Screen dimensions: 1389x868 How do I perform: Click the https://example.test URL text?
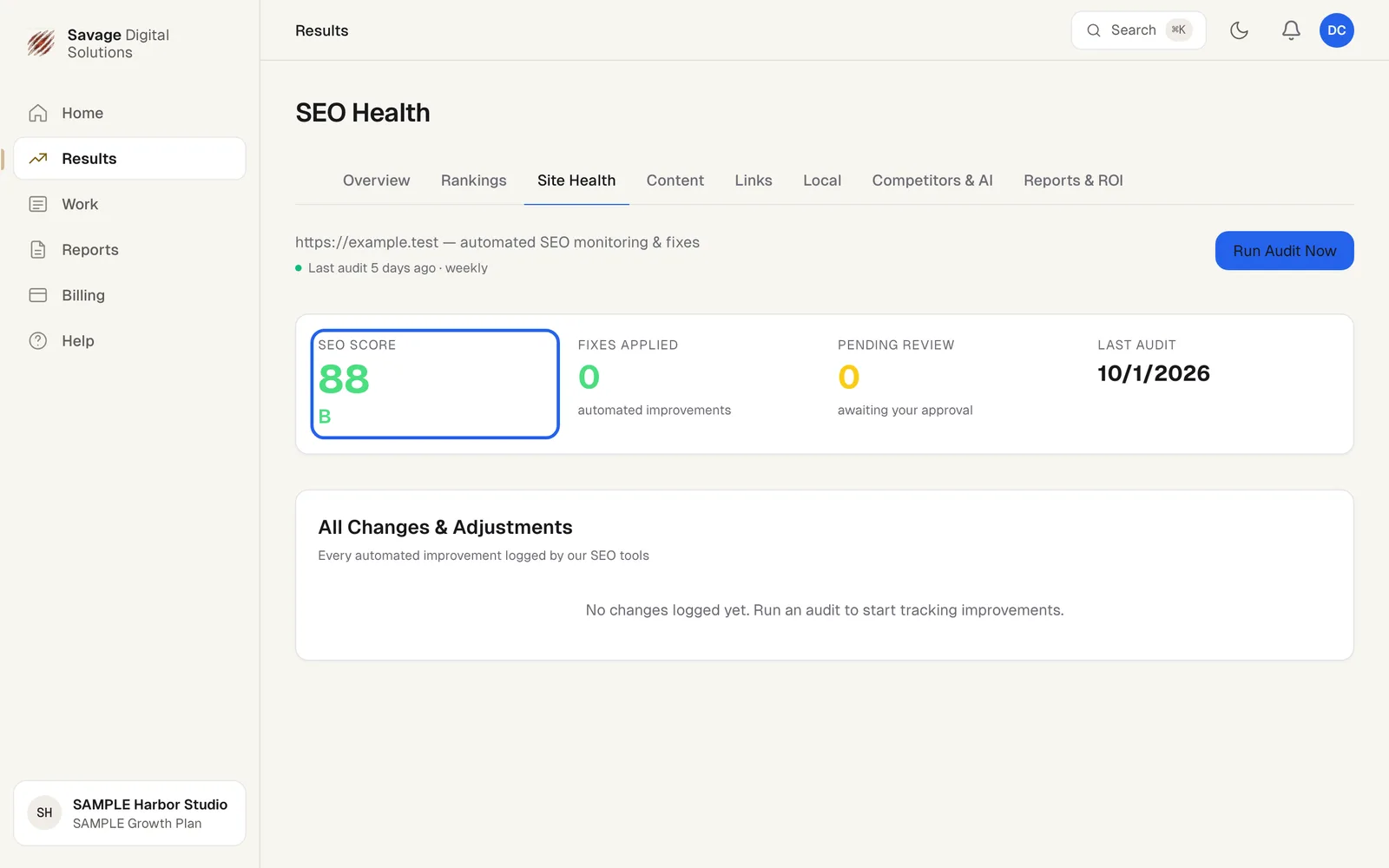click(366, 242)
